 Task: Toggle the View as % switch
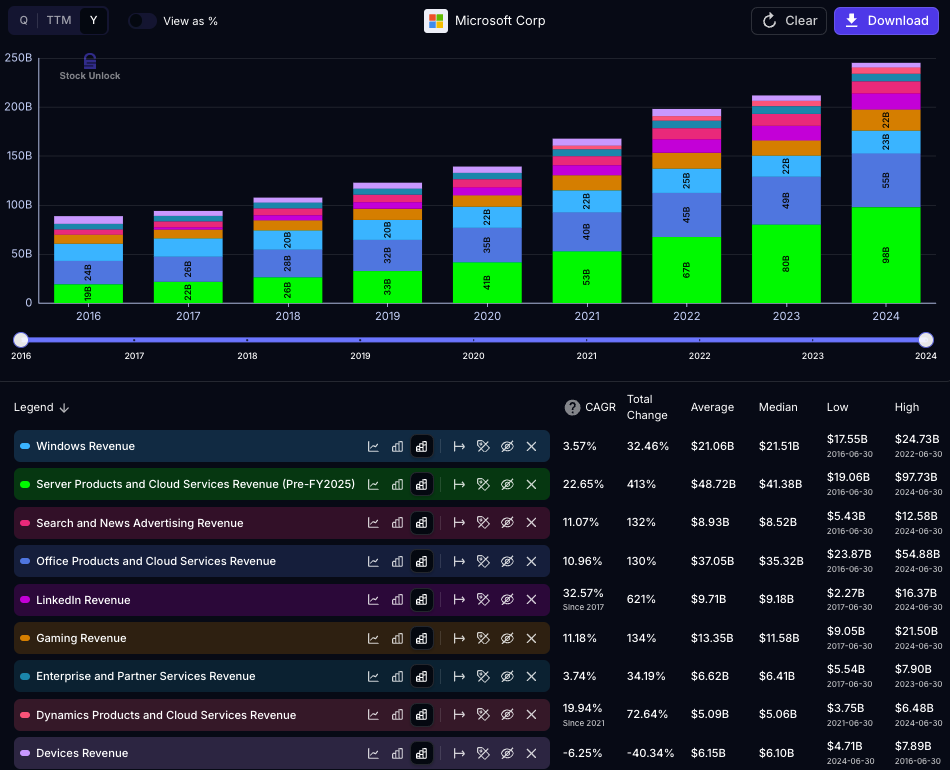(x=142, y=21)
